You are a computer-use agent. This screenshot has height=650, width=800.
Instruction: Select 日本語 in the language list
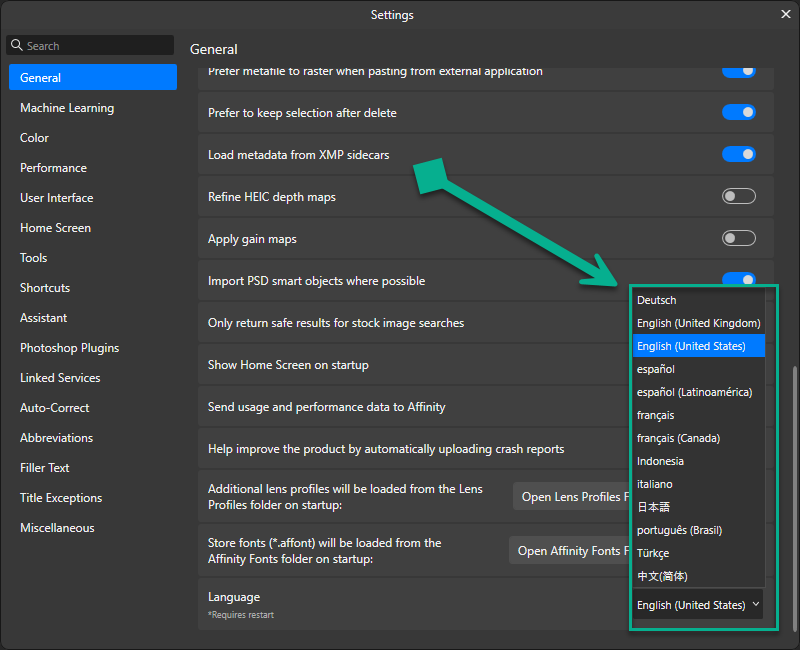[x=653, y=507]
